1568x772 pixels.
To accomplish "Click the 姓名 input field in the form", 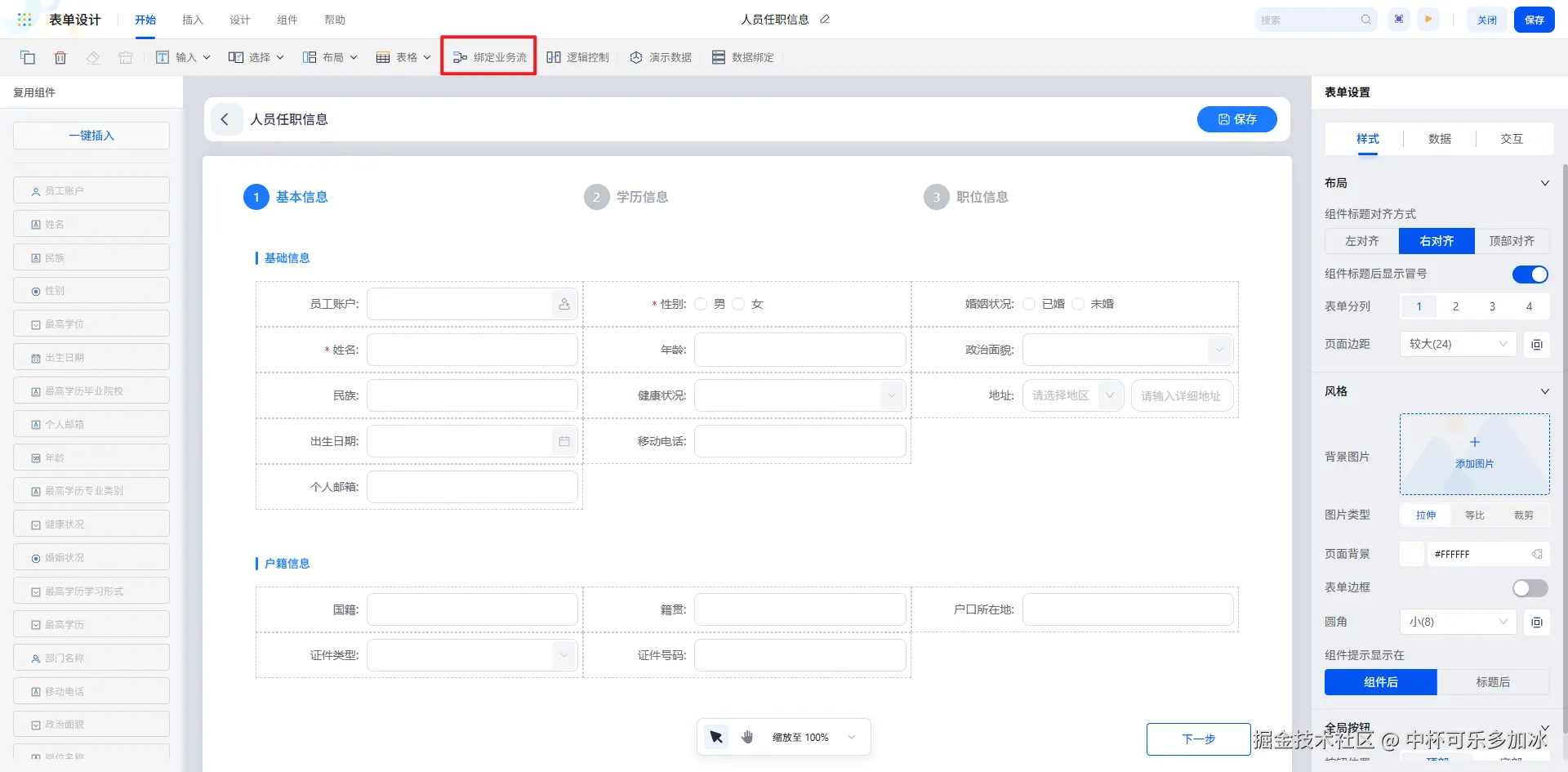I will tap(472, 350).
